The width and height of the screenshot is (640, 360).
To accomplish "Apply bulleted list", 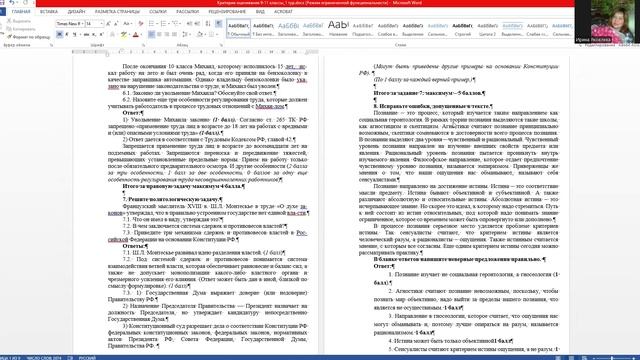I will click(x=151, y=23).
